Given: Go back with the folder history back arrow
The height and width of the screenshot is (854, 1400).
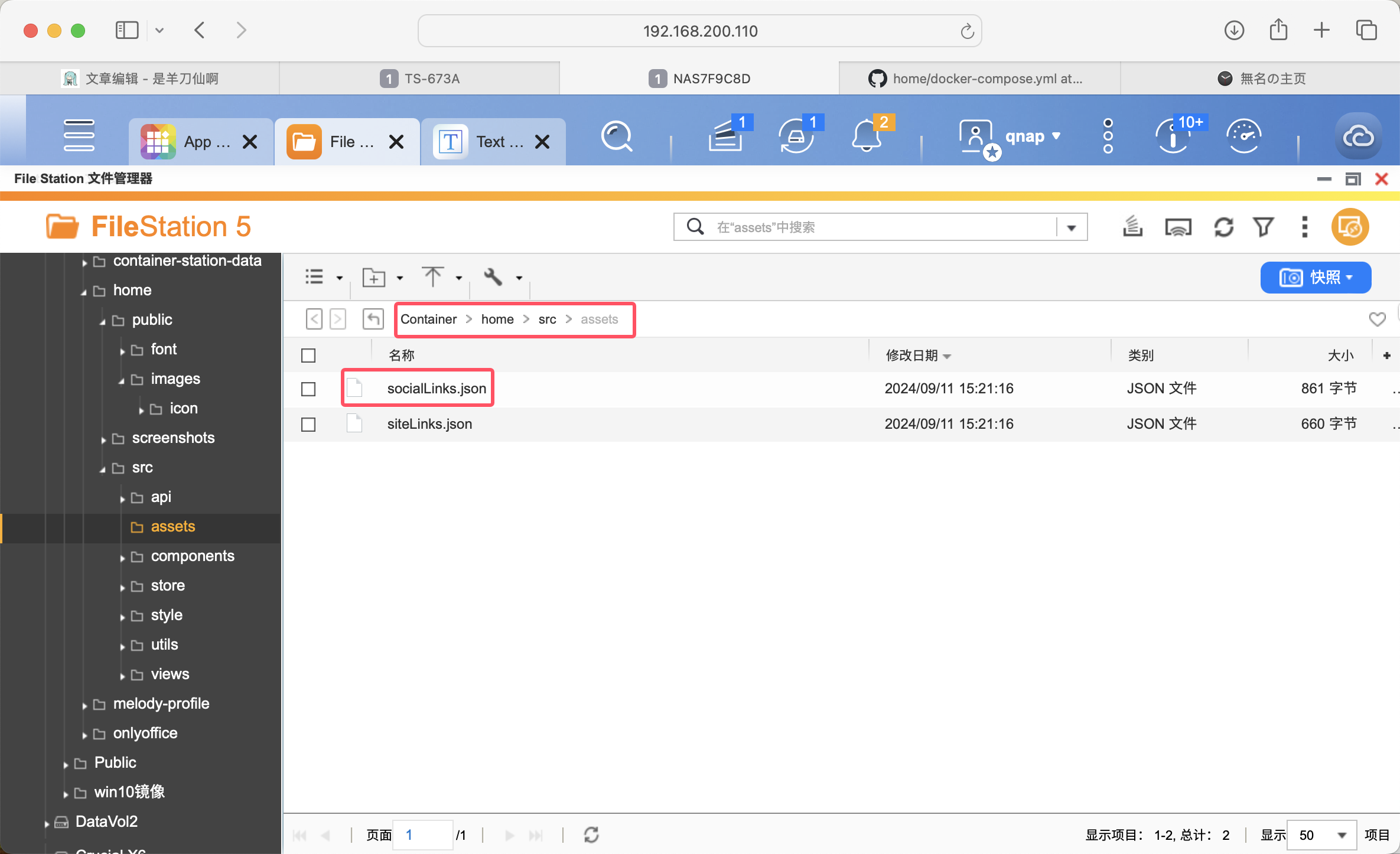Looking at the screenshot, I should (314, 320).
